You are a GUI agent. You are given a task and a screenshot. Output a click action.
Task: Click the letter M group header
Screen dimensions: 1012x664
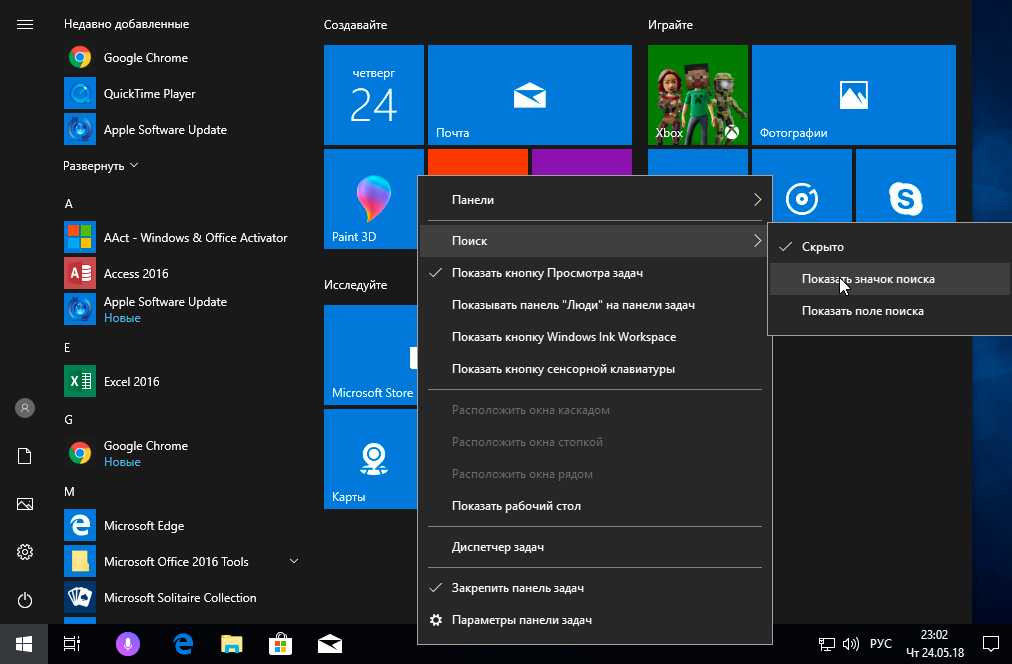(69, 492)
